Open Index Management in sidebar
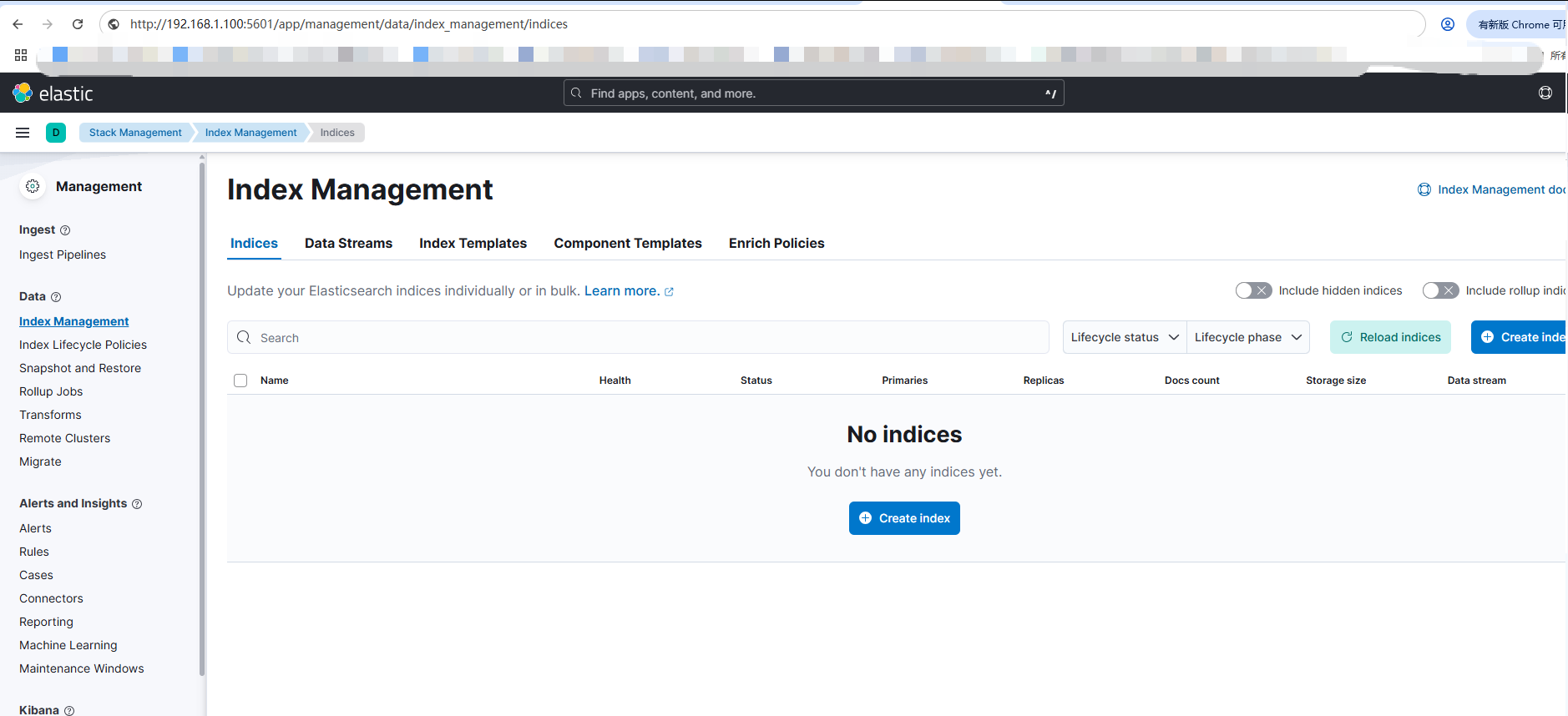This screenshot has width=1568, height=716. 74,321
